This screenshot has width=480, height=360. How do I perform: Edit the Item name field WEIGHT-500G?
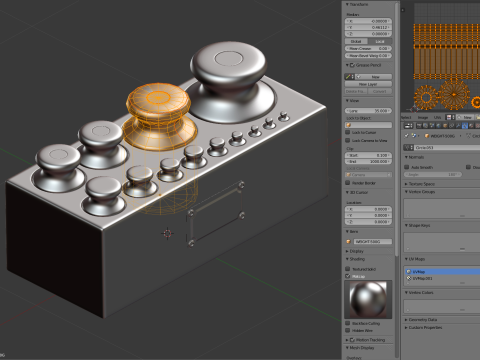372,241
